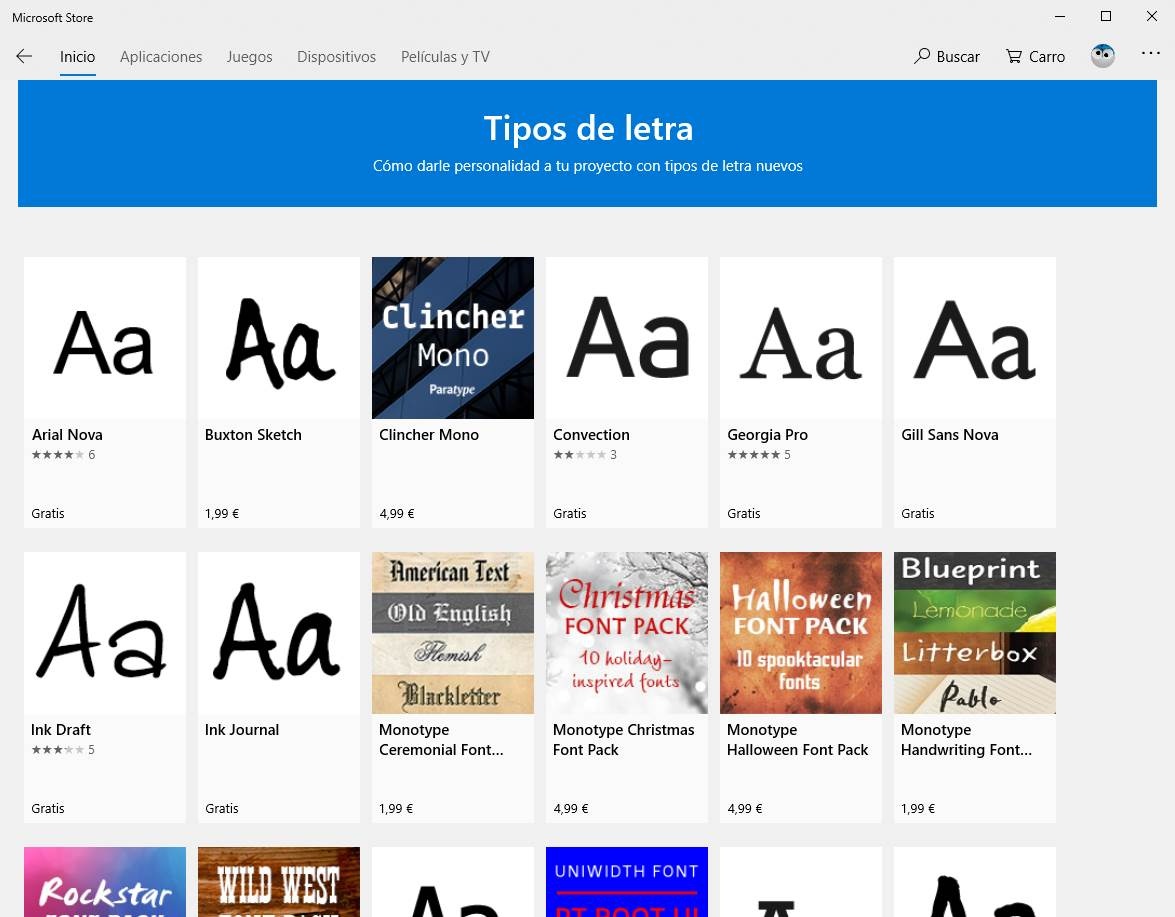The width and height of the screenshot is (1175, 917).
Task: Switch to the Juegos tab
Action: pos(250,57)
